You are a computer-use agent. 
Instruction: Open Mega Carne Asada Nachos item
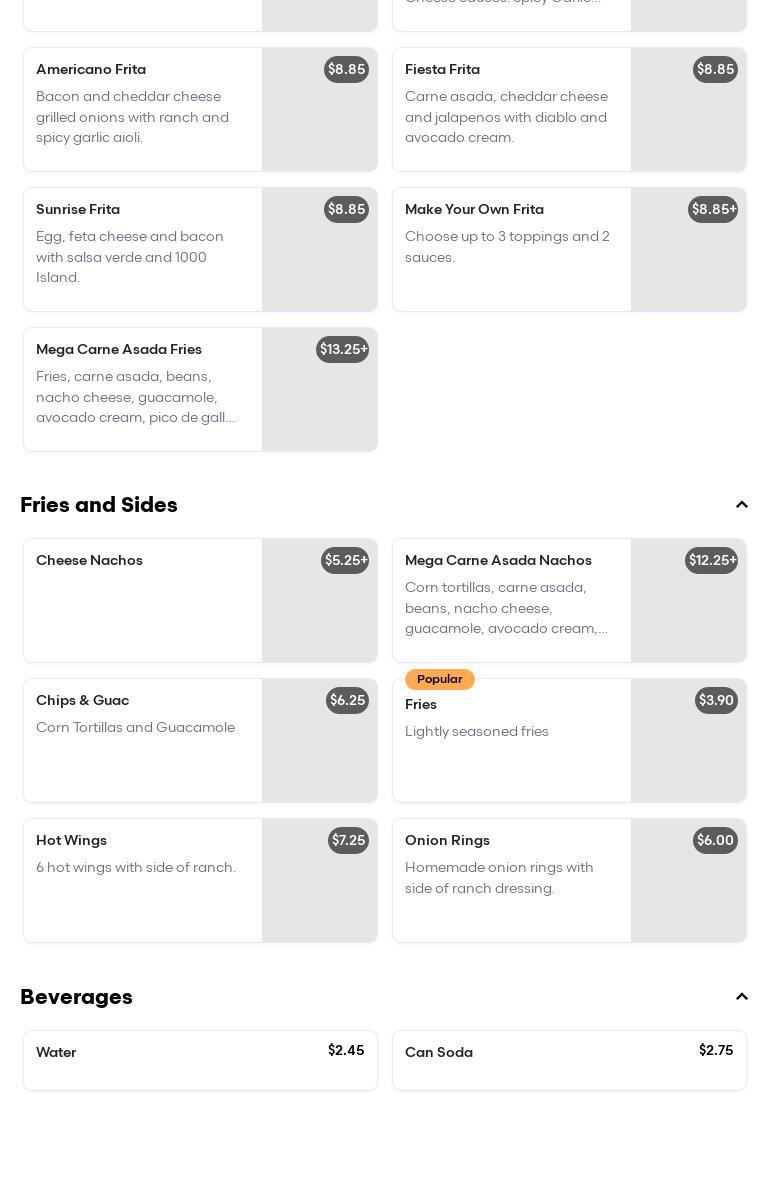tap(510, 600)
